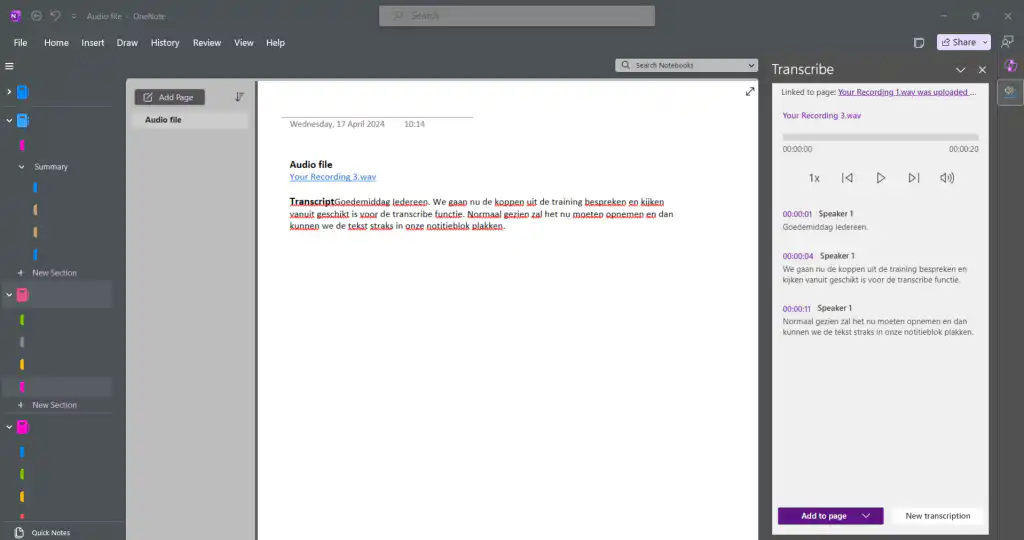The width and height of the screenshot is (1024, 540).
Task: Open the Insert ribbon tab
Action: (93, 42)
